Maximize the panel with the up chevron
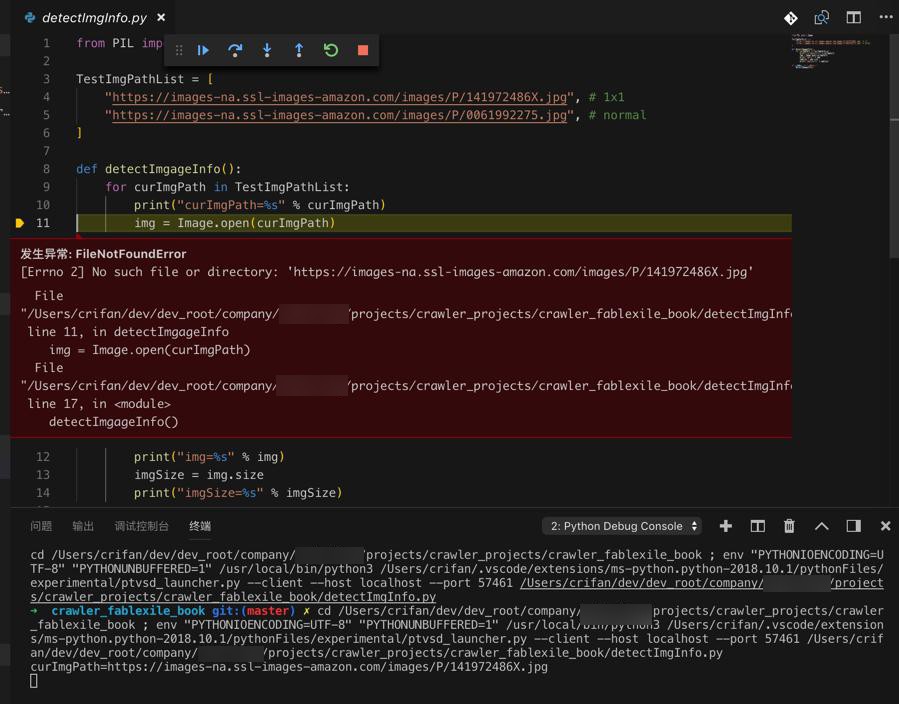 point(822,526)
